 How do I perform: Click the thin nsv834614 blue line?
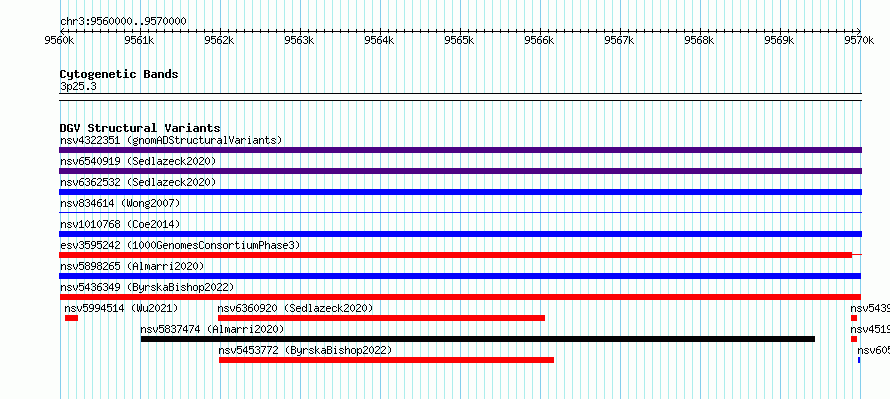[x=460, y=212]
